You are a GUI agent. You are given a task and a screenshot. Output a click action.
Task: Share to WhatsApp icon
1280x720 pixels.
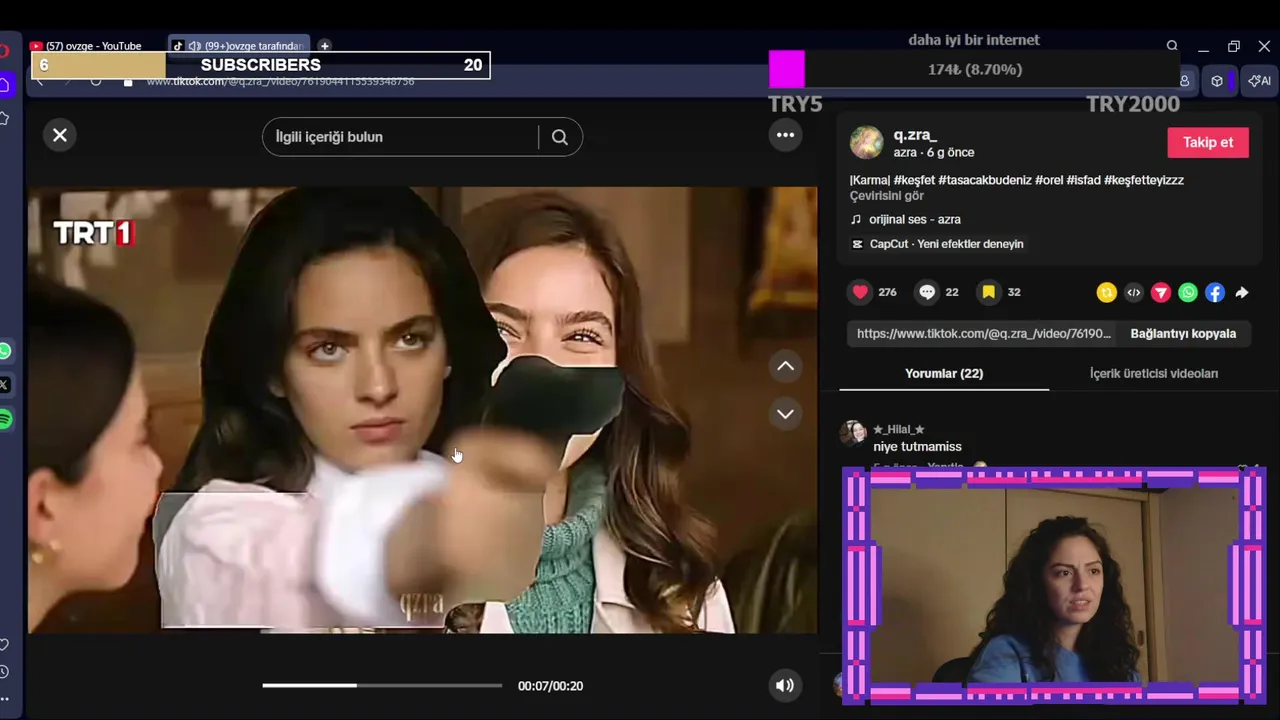[x=1187, y=292]
